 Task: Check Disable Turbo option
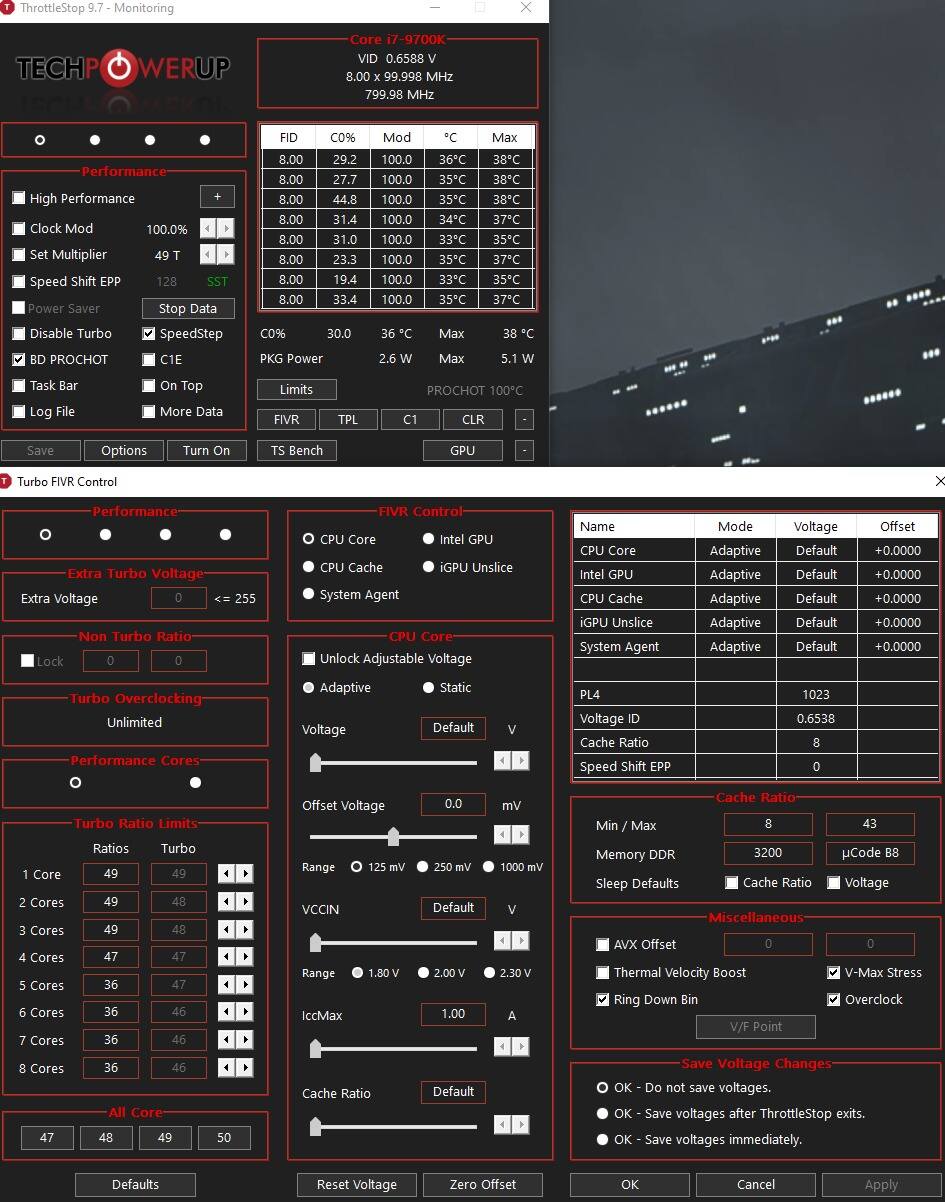tap(19, 333)
